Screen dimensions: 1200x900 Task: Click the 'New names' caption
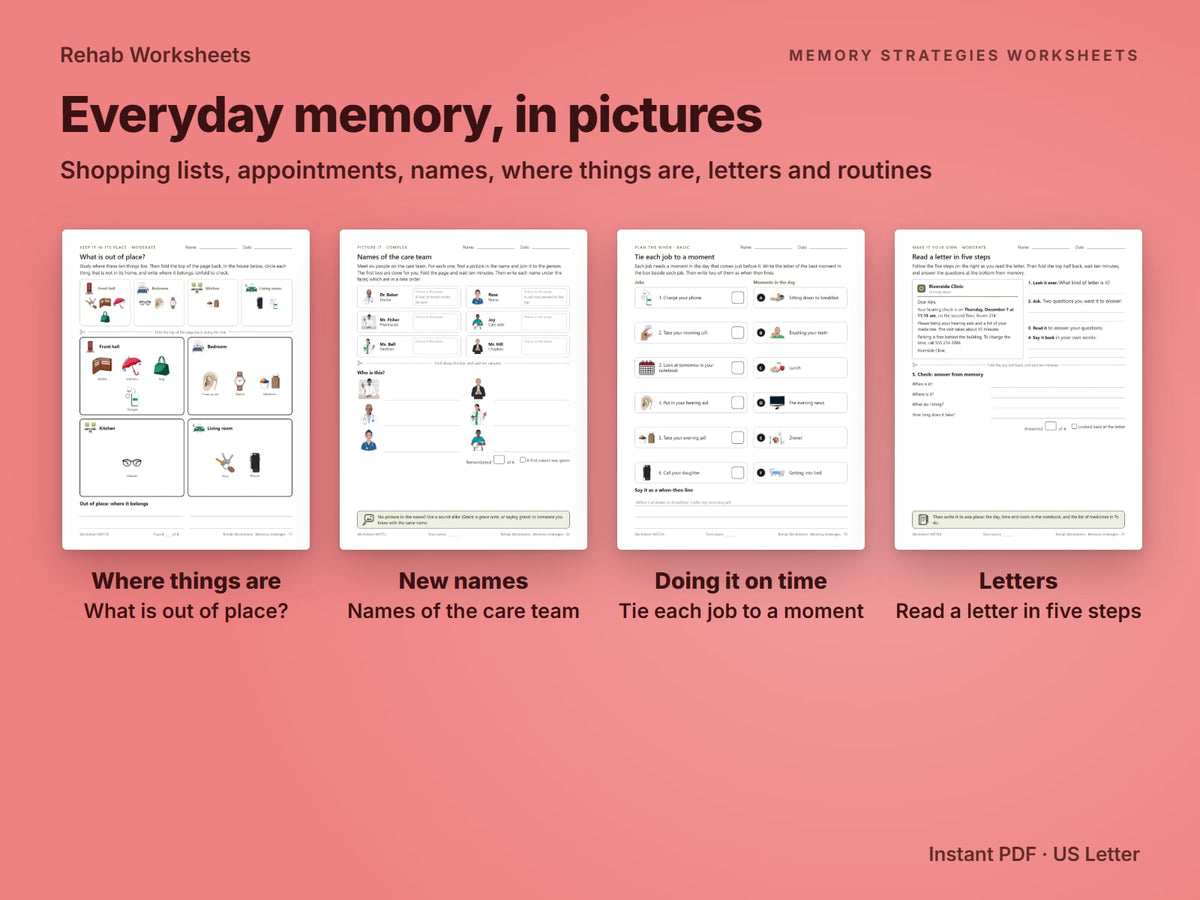[463, 581]
